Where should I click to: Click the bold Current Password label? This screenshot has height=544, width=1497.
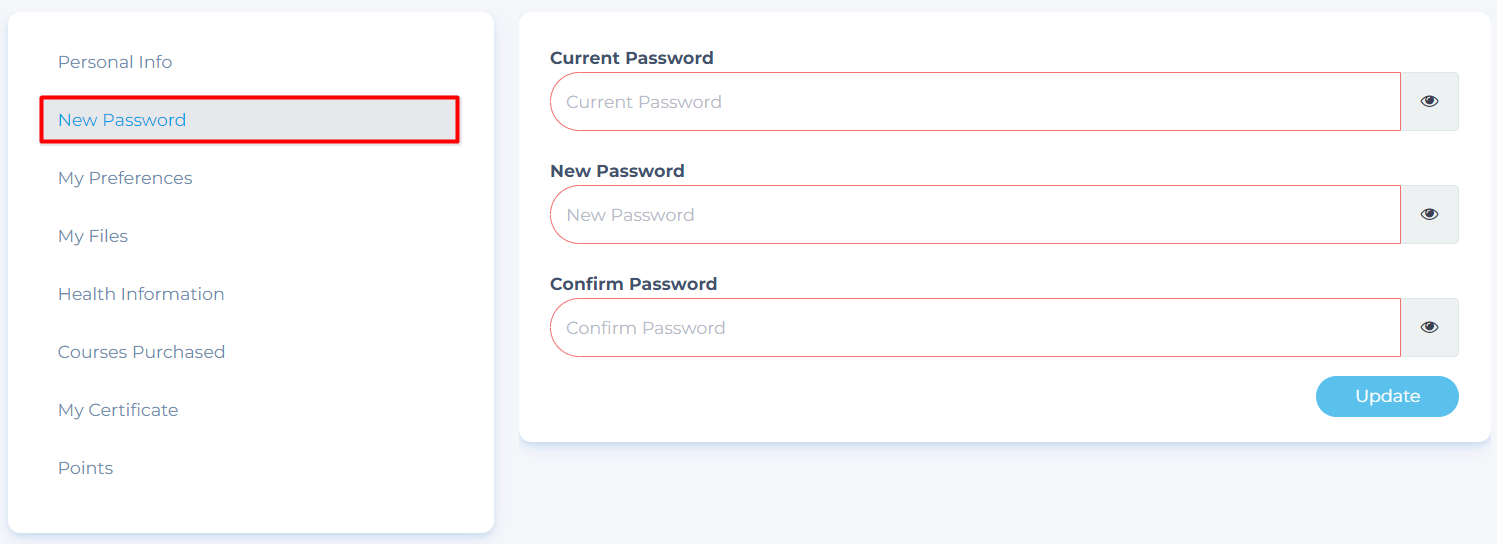point(632,58)
